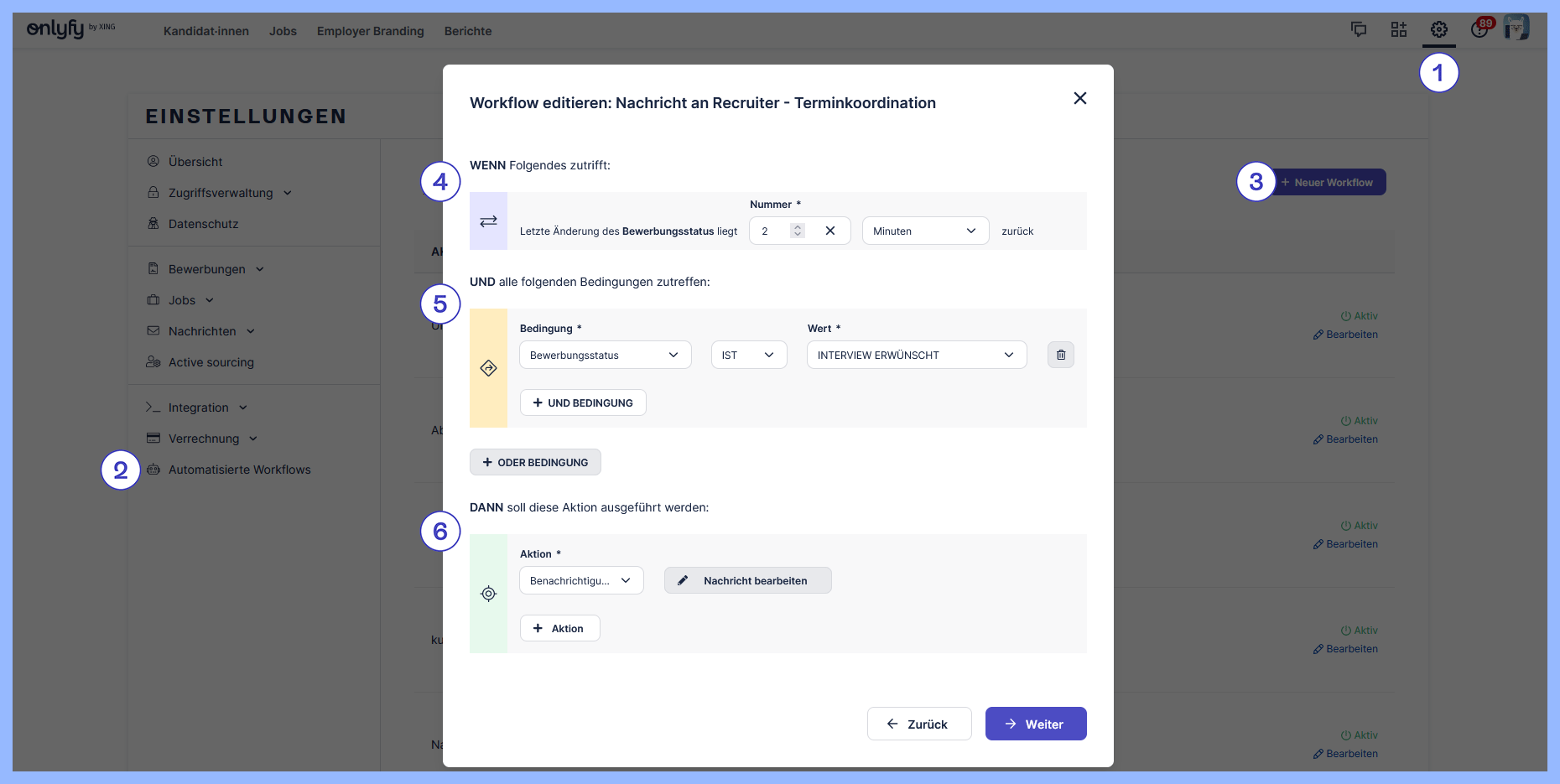Screen dimensions: 1560x784
Task: Switch to the Employer Branding tab
Action: coord(370,31)
